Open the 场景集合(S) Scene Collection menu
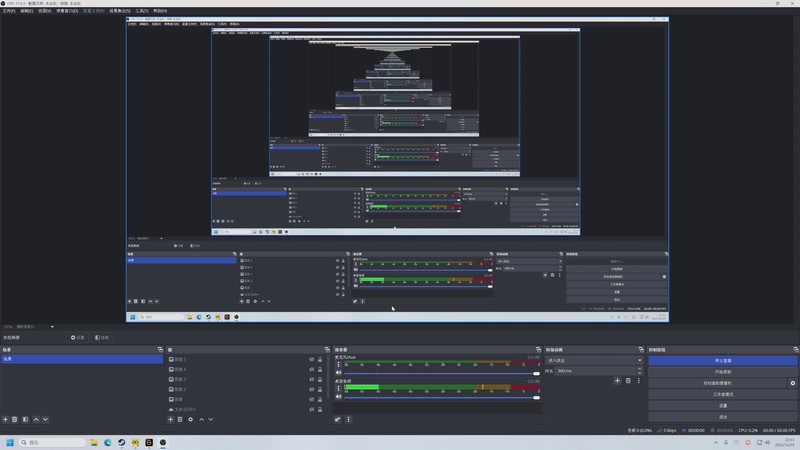800x450 pixels. (x=120, y=11)
